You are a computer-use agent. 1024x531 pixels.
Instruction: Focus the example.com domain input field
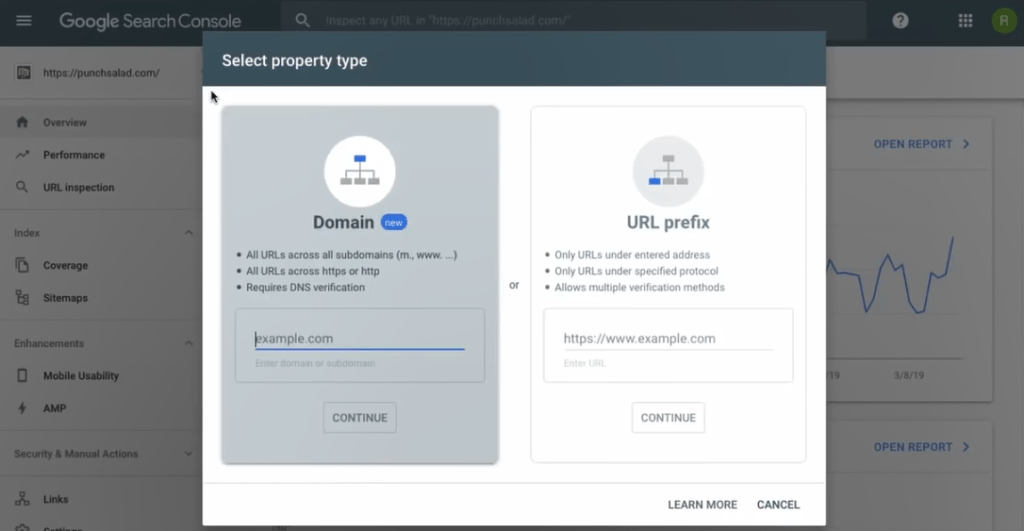click(x=360, y=338)
